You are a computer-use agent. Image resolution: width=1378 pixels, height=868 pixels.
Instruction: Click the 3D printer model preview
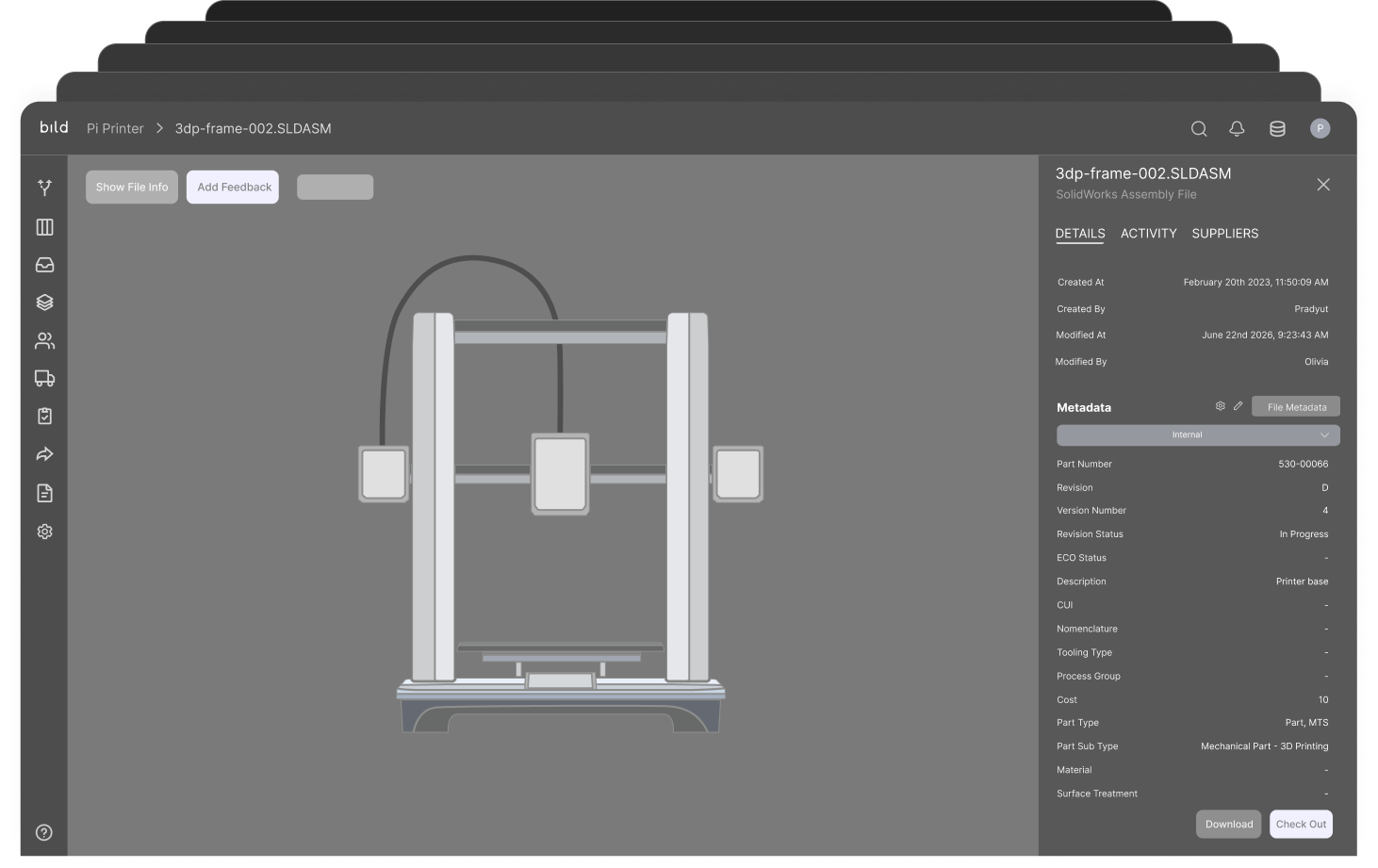click(x=561, y=495)
